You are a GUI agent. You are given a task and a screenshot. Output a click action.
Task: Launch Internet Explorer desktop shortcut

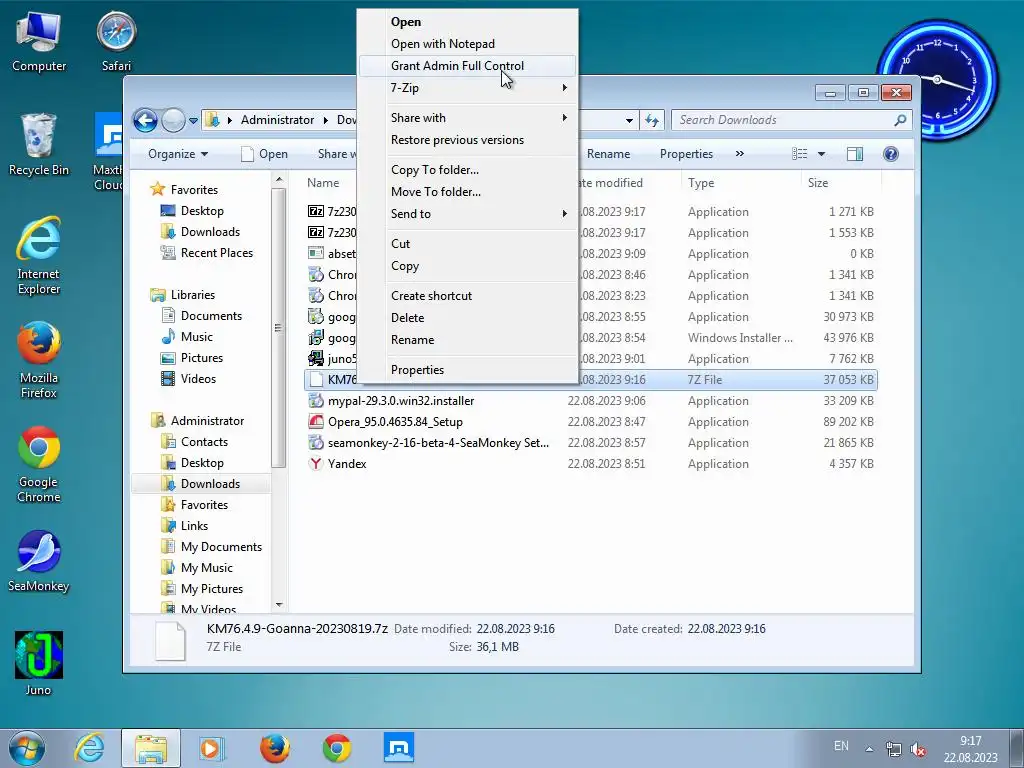coord(39,256)
